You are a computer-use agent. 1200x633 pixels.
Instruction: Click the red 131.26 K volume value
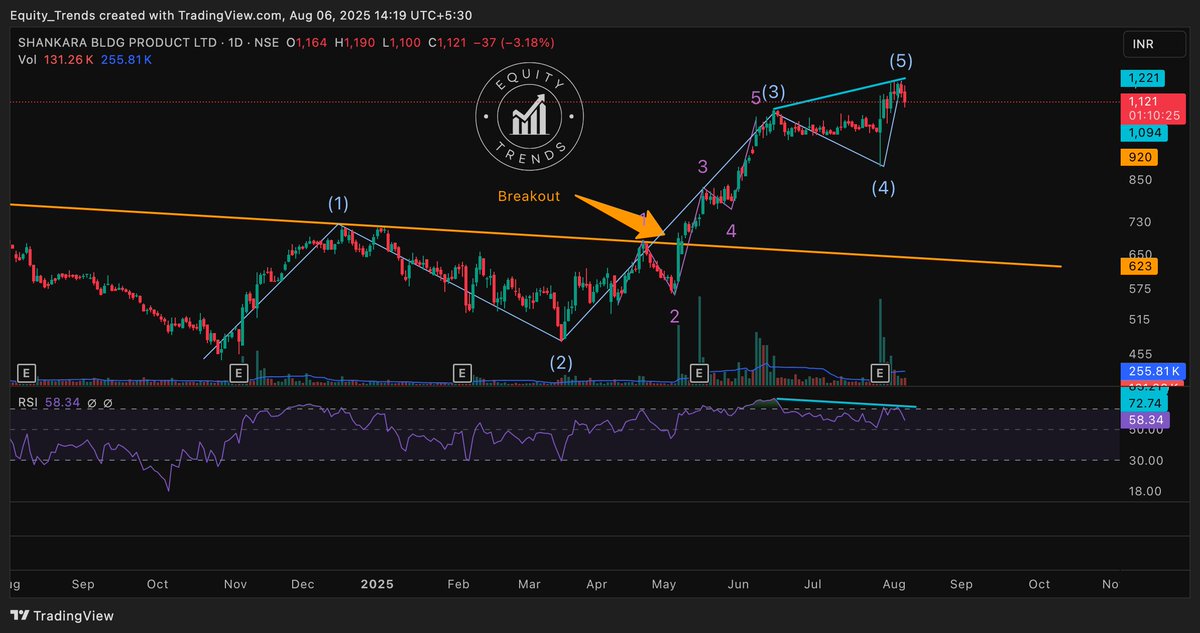point(67,60)
